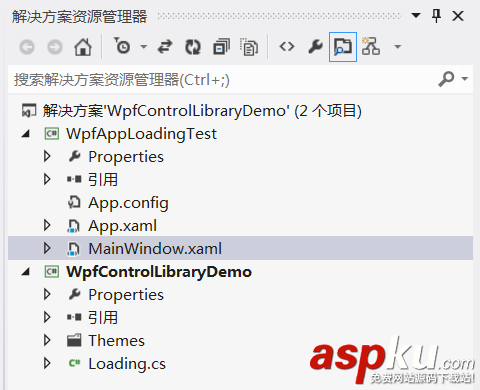Select solution 'WpfControlLibraryDemo' root node
Image resolution: width=480 pixels, height=390 pixels.
click(x=202, y=111)
